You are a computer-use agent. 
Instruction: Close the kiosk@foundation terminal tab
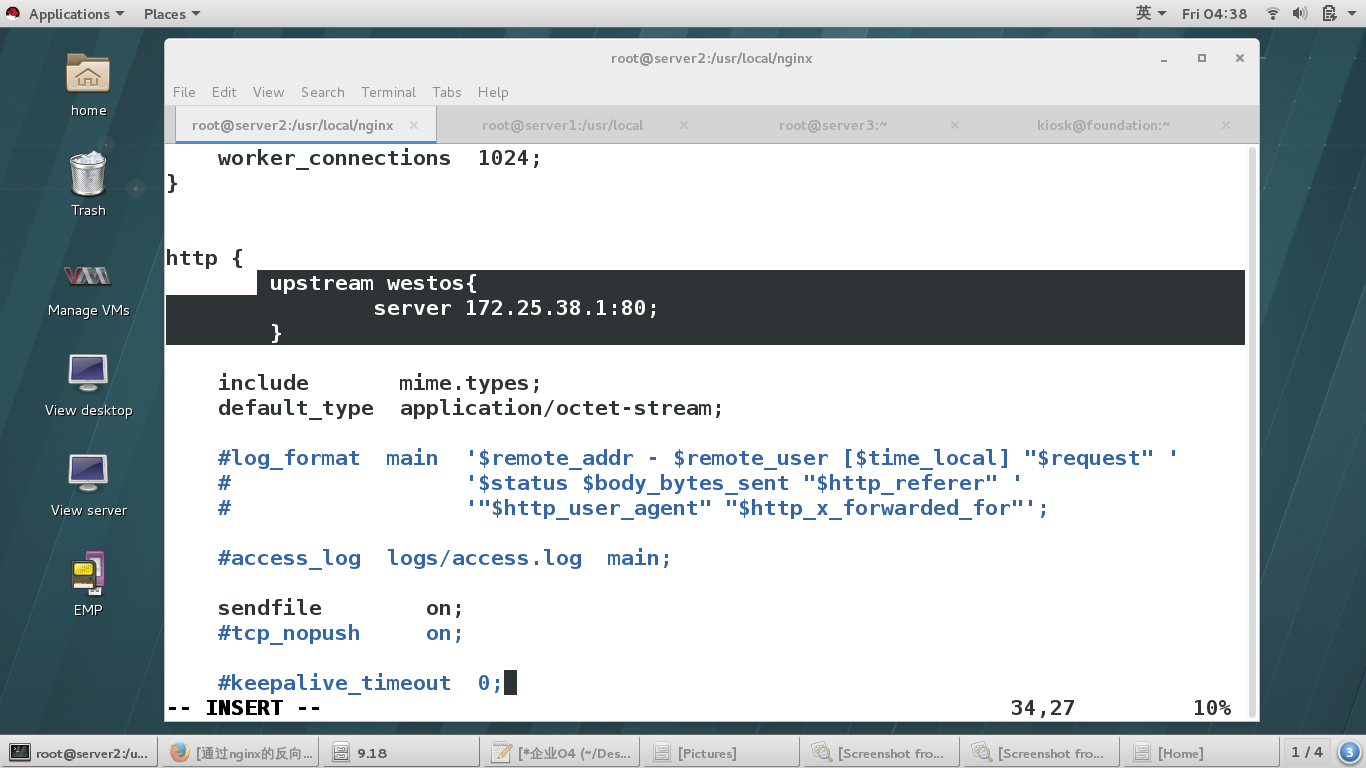pos(1226,125)
